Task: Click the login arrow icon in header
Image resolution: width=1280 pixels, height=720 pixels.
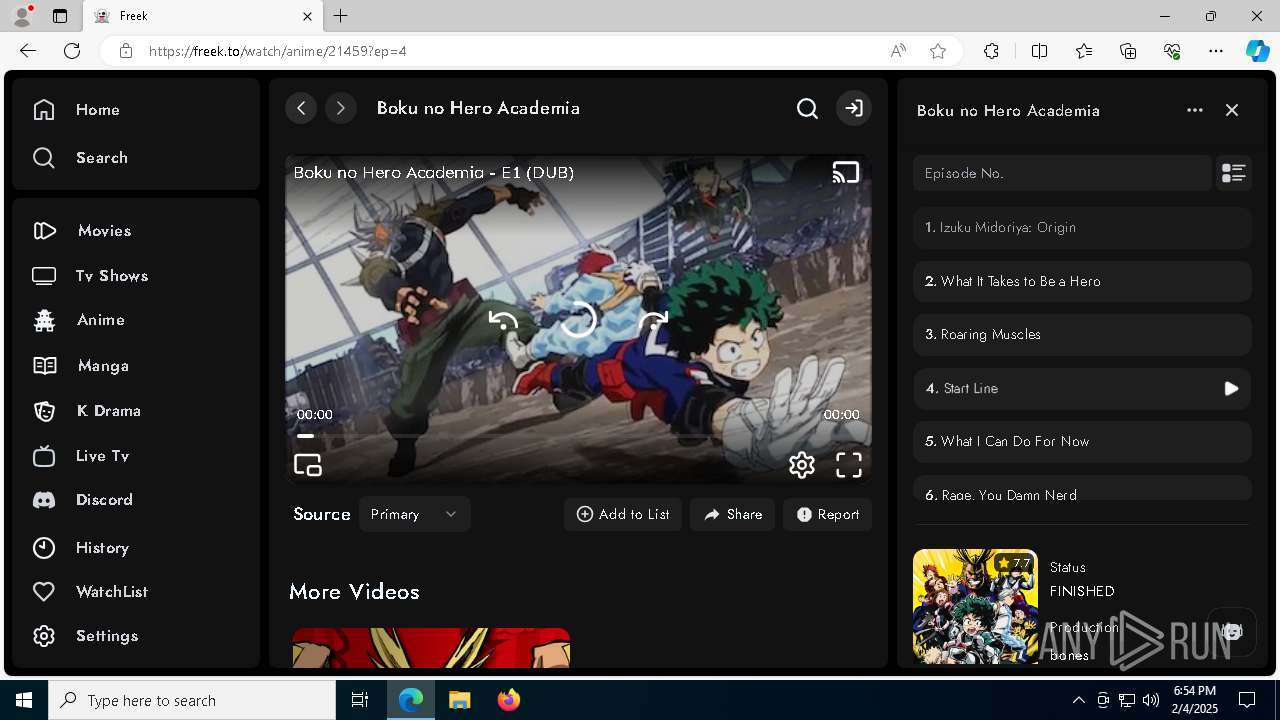Action: (854, 108)
